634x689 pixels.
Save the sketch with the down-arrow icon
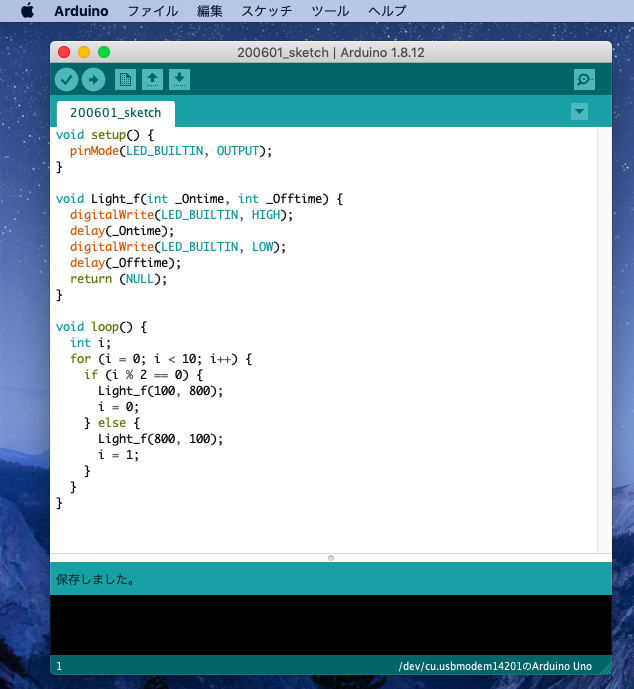click(179, 80)
